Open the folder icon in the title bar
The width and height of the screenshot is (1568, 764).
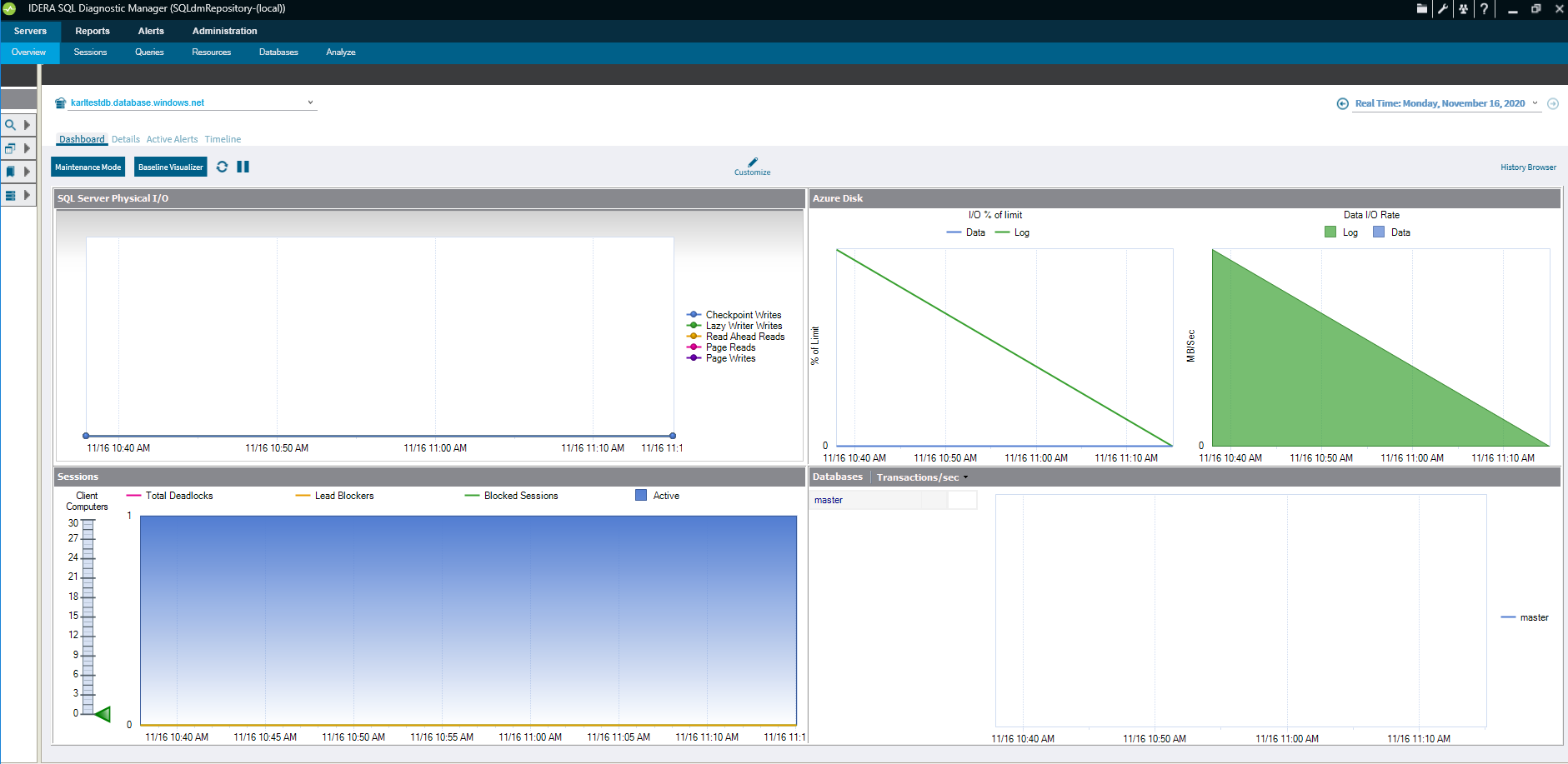1421,9
